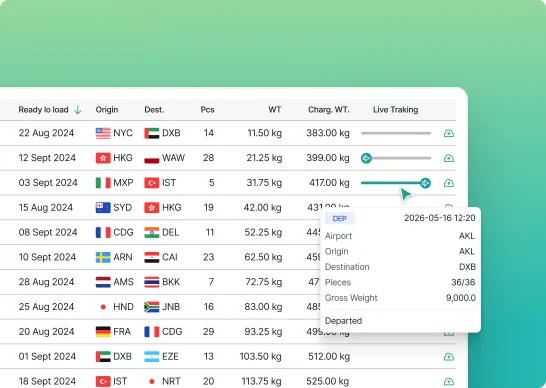This screenshot has width=546, height=388.
Task: Click the weight 93.25 kg
Action: click(263, 332)
